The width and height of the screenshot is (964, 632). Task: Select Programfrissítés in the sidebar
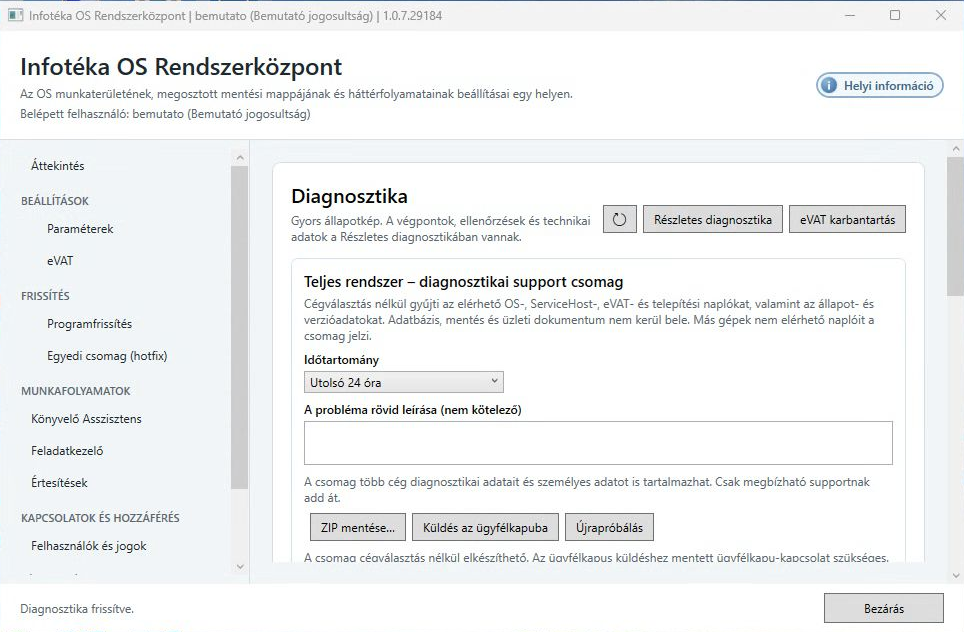click(x=89, y=324)
